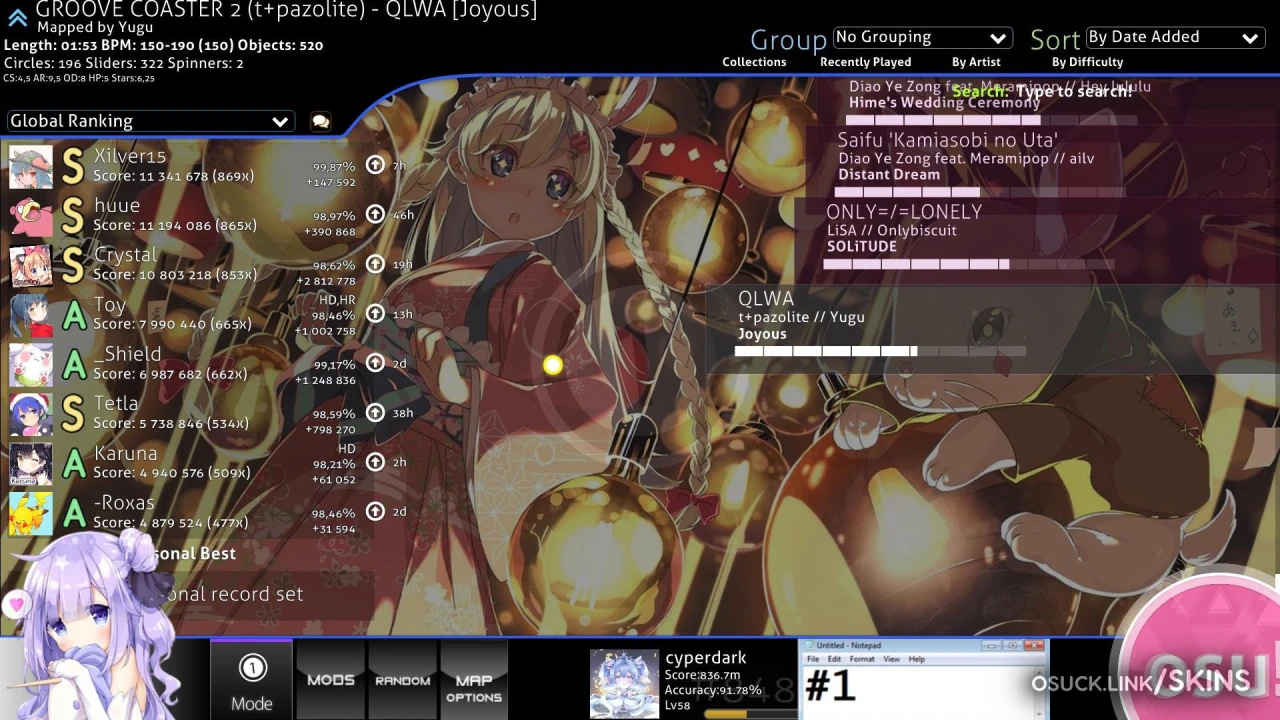Viewport: 1280px width, 720px height.
Task: Click the arrow icon on Tetla's score row
Action: 375,412
